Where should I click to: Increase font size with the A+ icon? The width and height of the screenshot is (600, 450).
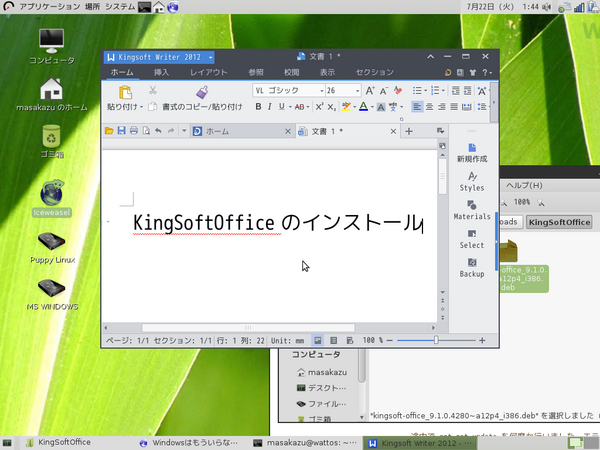pos(370,90)
